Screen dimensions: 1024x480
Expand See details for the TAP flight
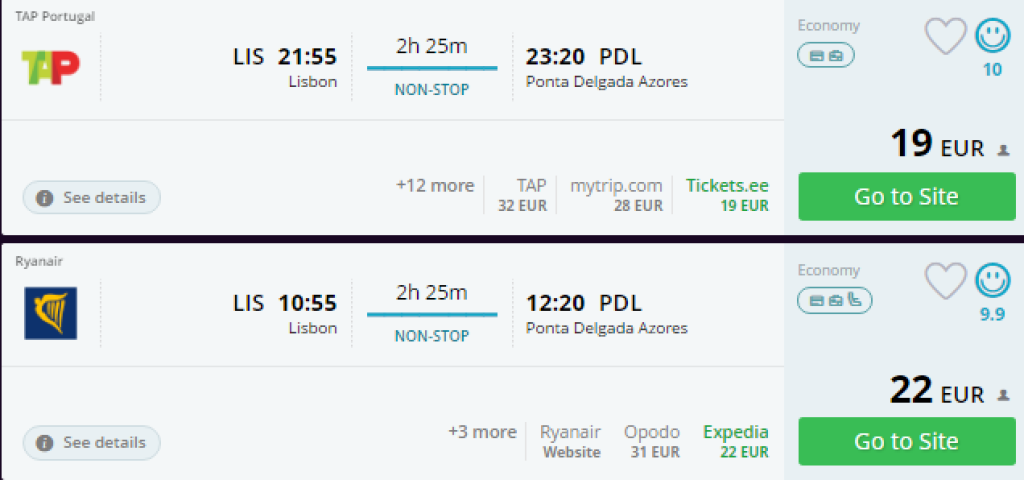click(x=92, y=197)
